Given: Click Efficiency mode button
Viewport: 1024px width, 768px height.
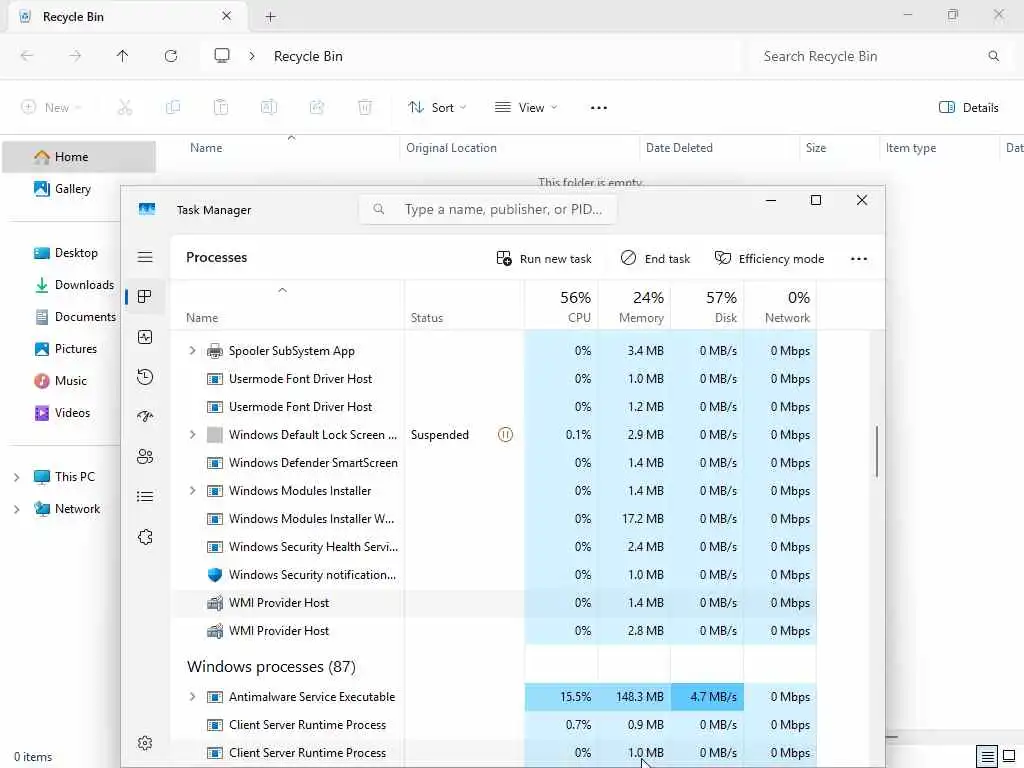Looking at the screenshot, I should pyautogui.click(x=769, y=259).
